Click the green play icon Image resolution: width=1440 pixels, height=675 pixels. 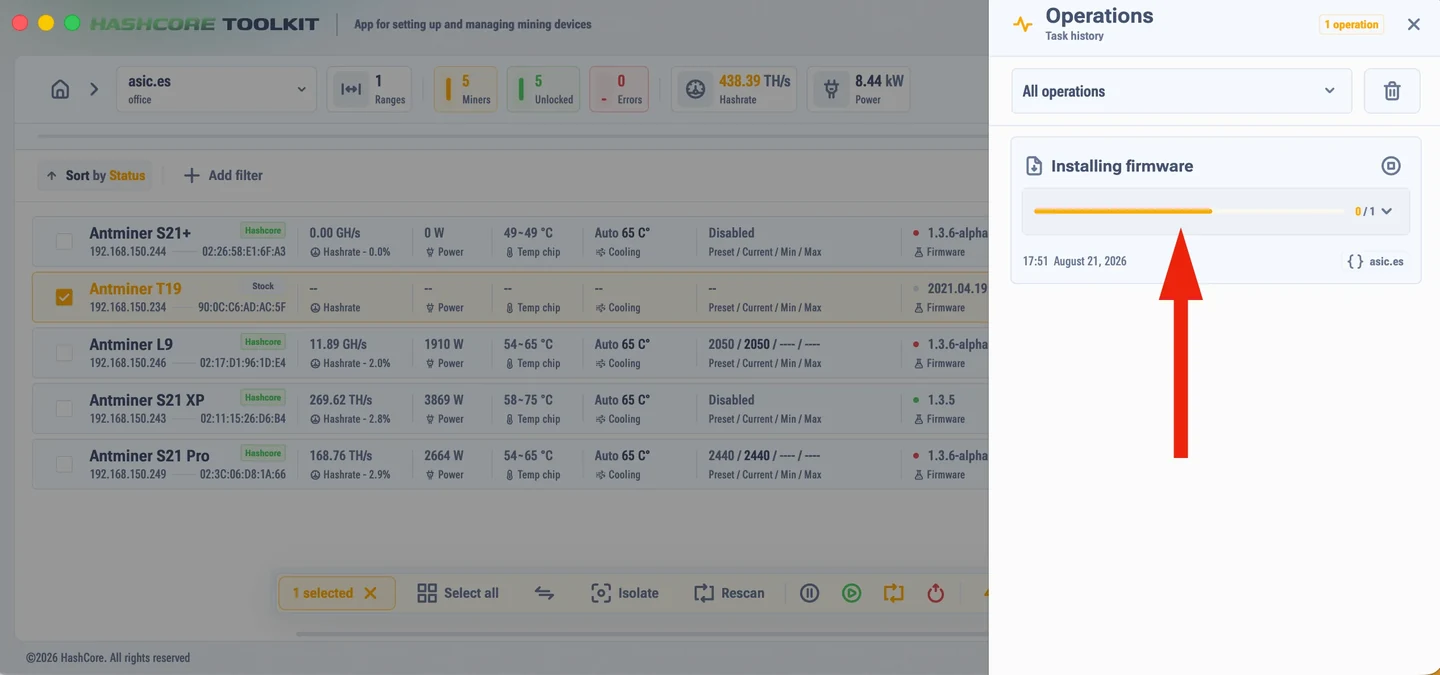(851, 593)
